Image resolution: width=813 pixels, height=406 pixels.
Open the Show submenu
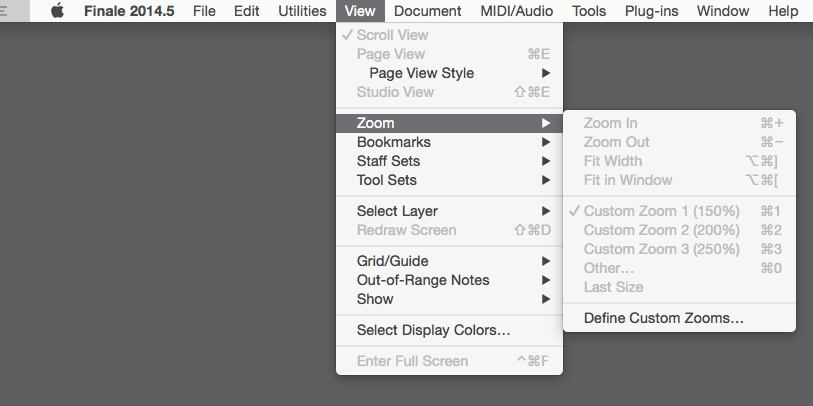point(375,299)
